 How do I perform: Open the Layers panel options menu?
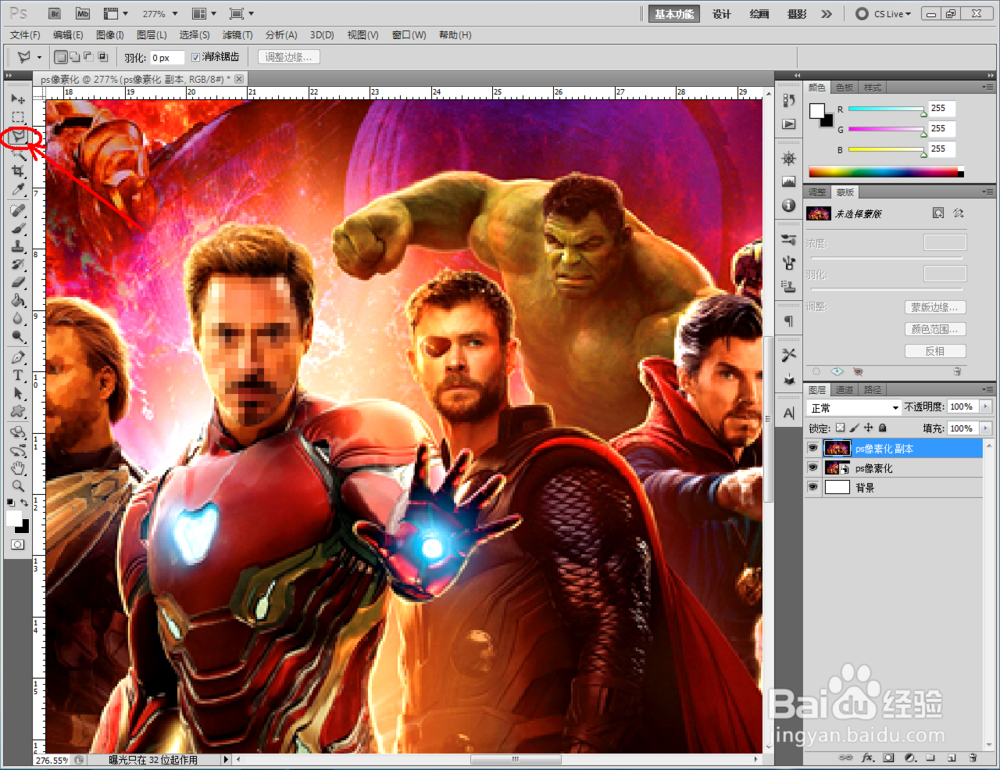point(987,389)
